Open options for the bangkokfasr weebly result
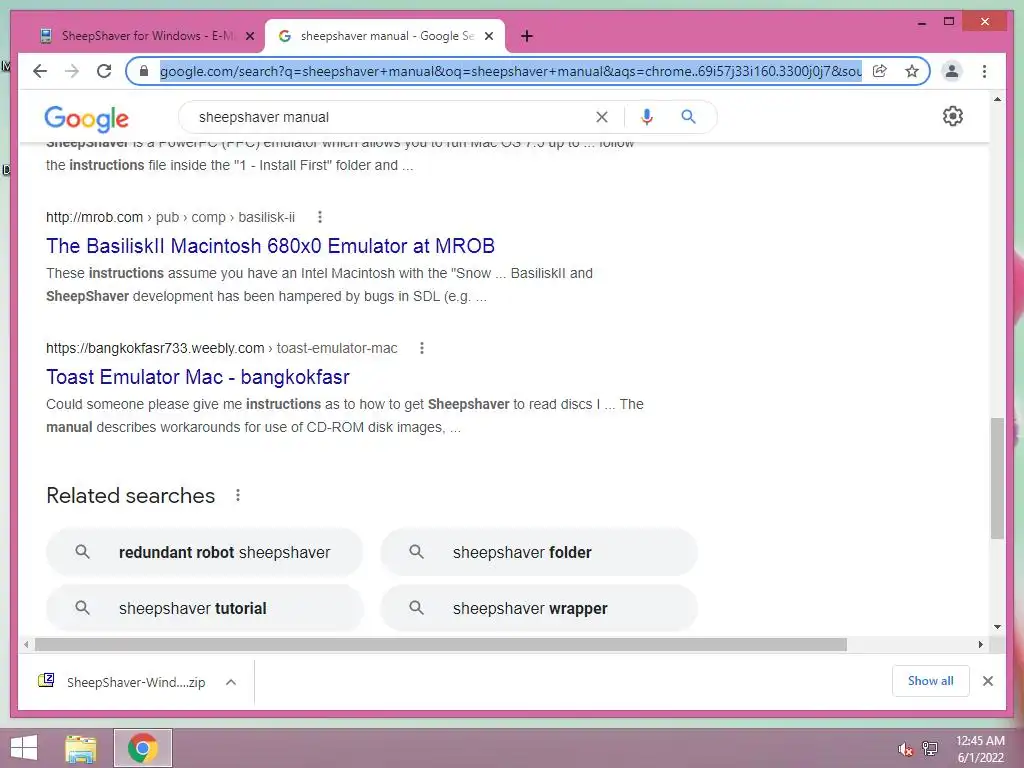 (422, 348)
